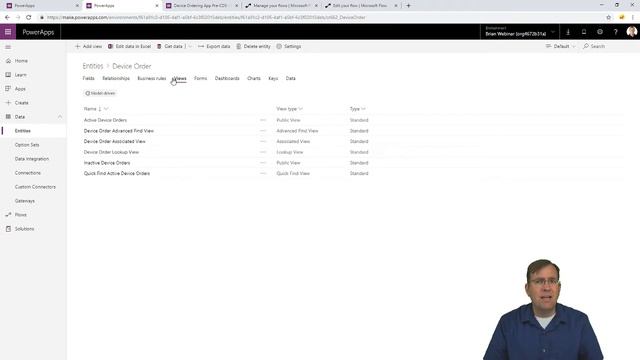Select Data Integration in the sidebar
The image size is (640, 360).
tap(32, 159)
